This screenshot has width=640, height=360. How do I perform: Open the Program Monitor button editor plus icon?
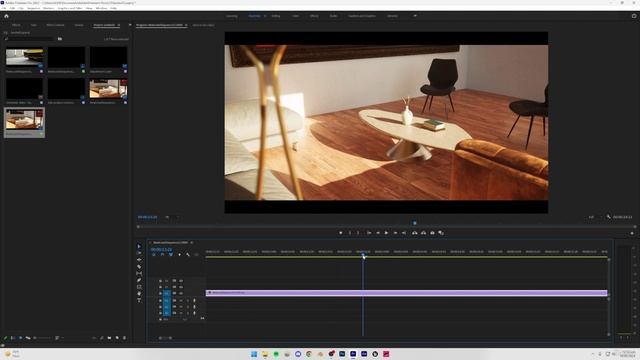632,233
